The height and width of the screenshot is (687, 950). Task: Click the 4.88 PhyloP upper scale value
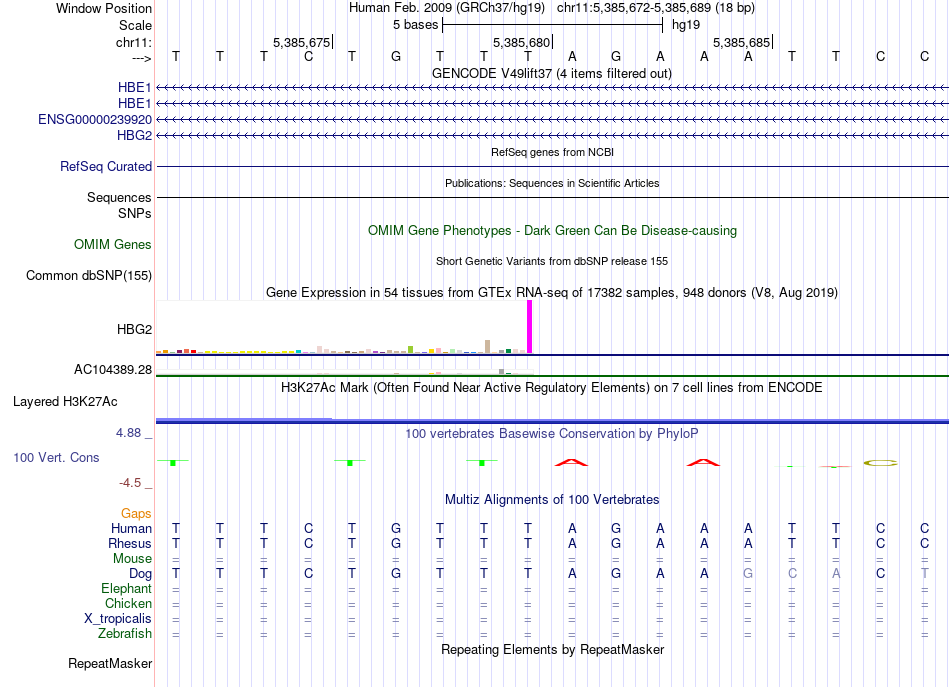click(x=128, y=433)
